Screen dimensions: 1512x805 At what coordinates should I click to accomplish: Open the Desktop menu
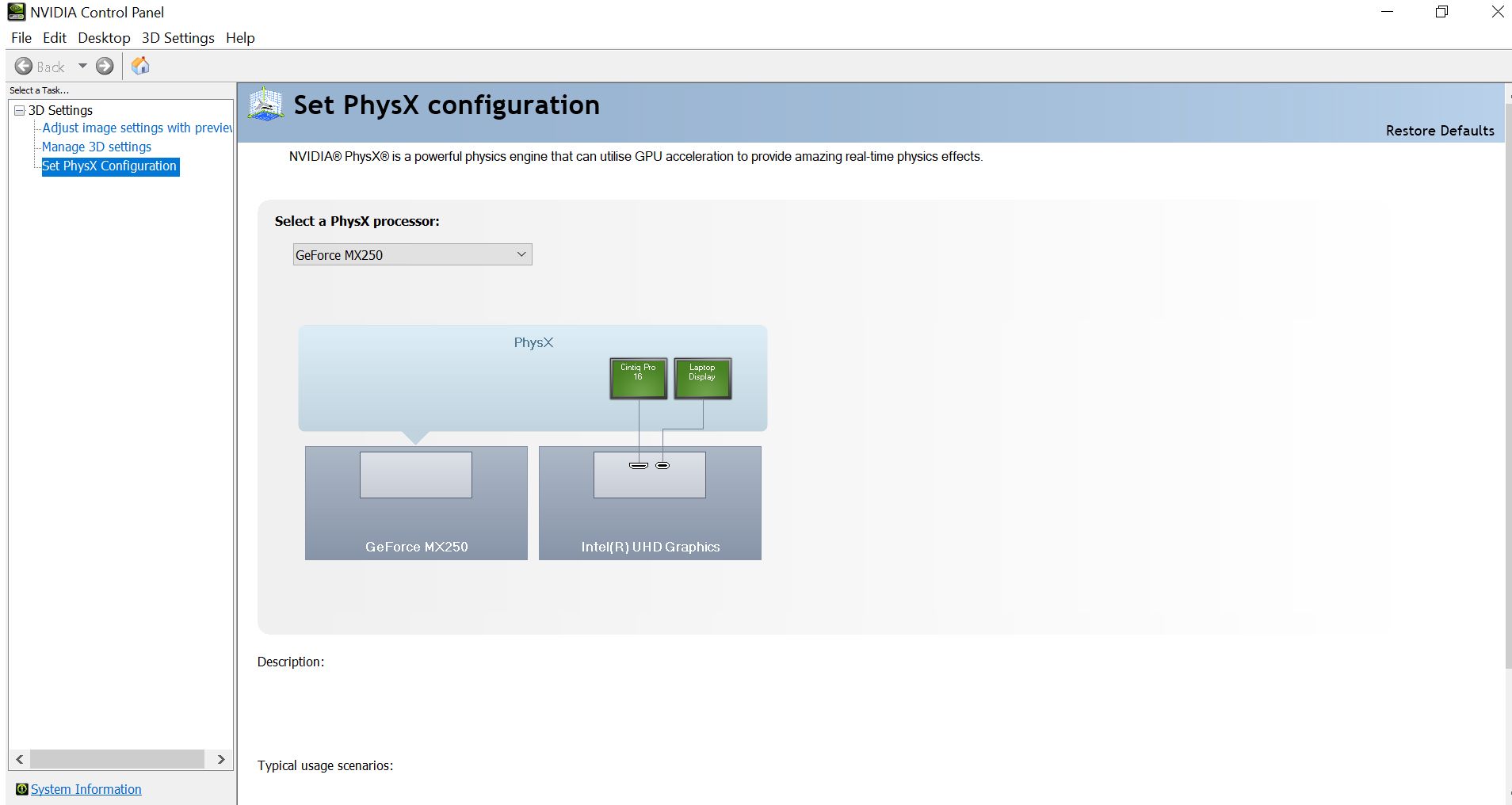104,38
